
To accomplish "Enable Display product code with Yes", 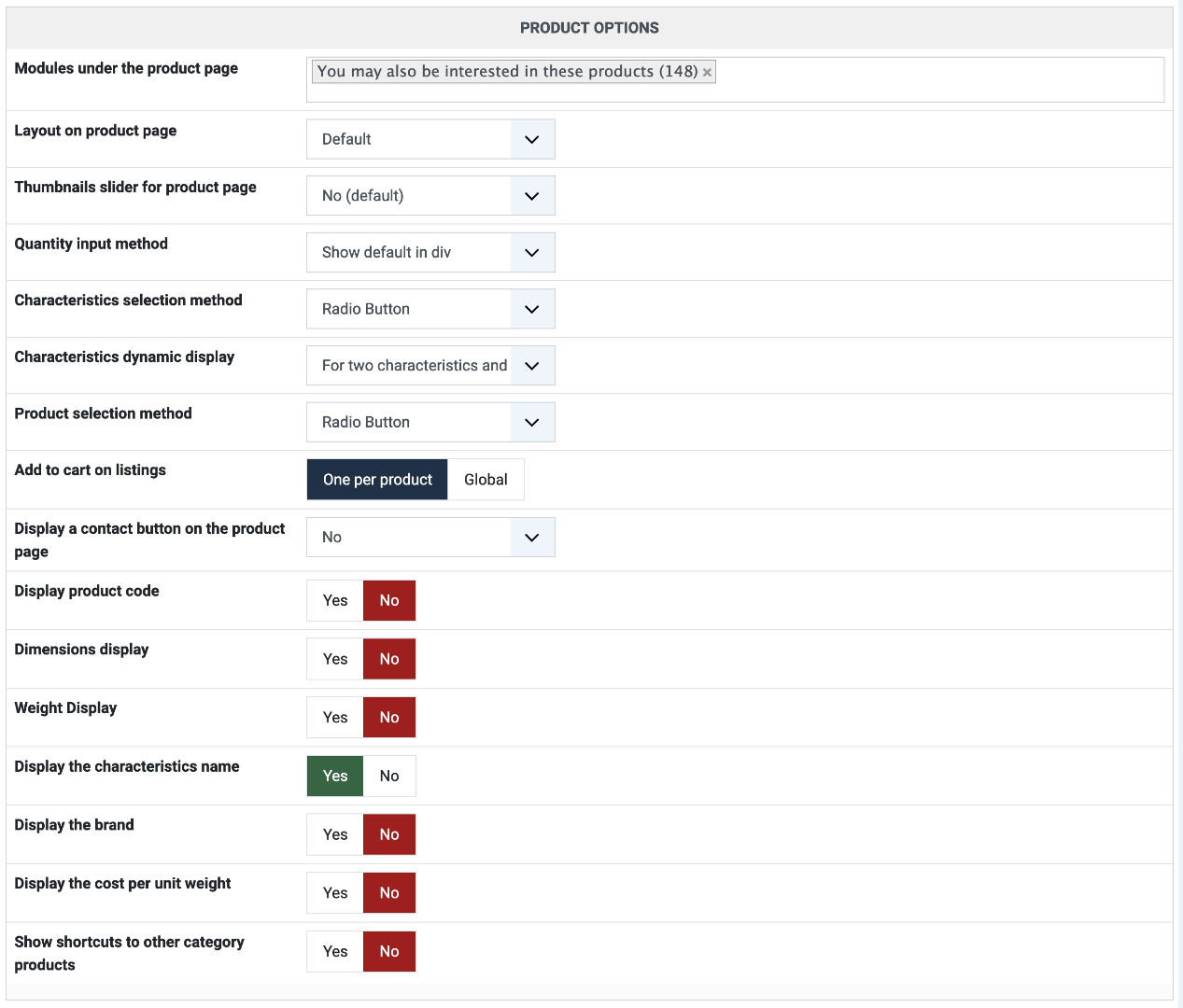I will click(x=335, y=601).
